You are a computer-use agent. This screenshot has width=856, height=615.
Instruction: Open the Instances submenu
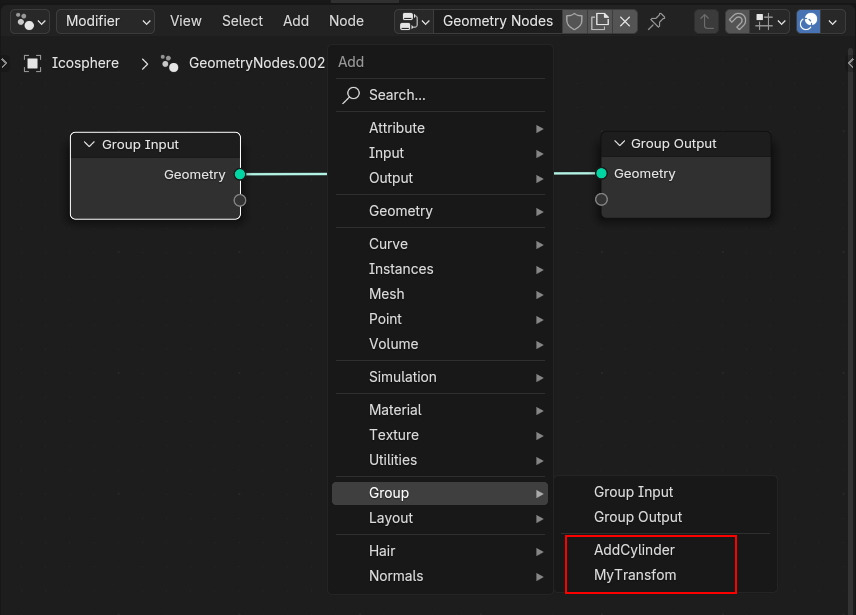(x=440, y=269)
